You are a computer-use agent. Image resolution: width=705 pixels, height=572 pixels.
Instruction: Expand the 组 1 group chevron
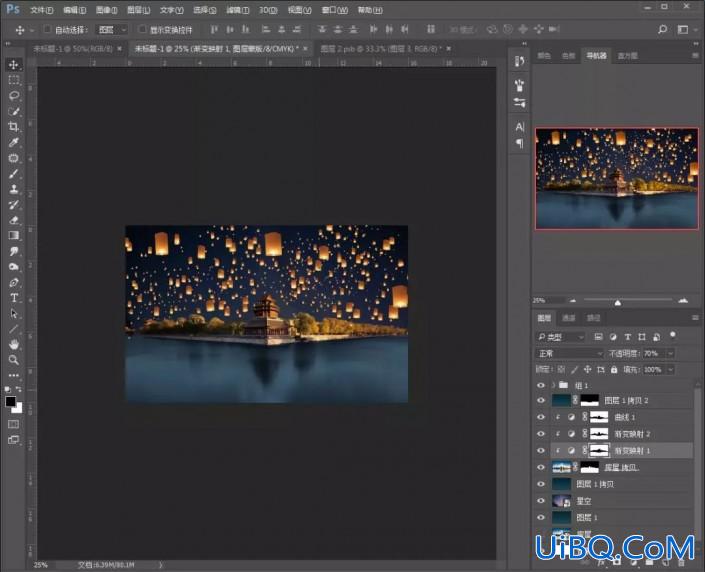click(553, 385)
